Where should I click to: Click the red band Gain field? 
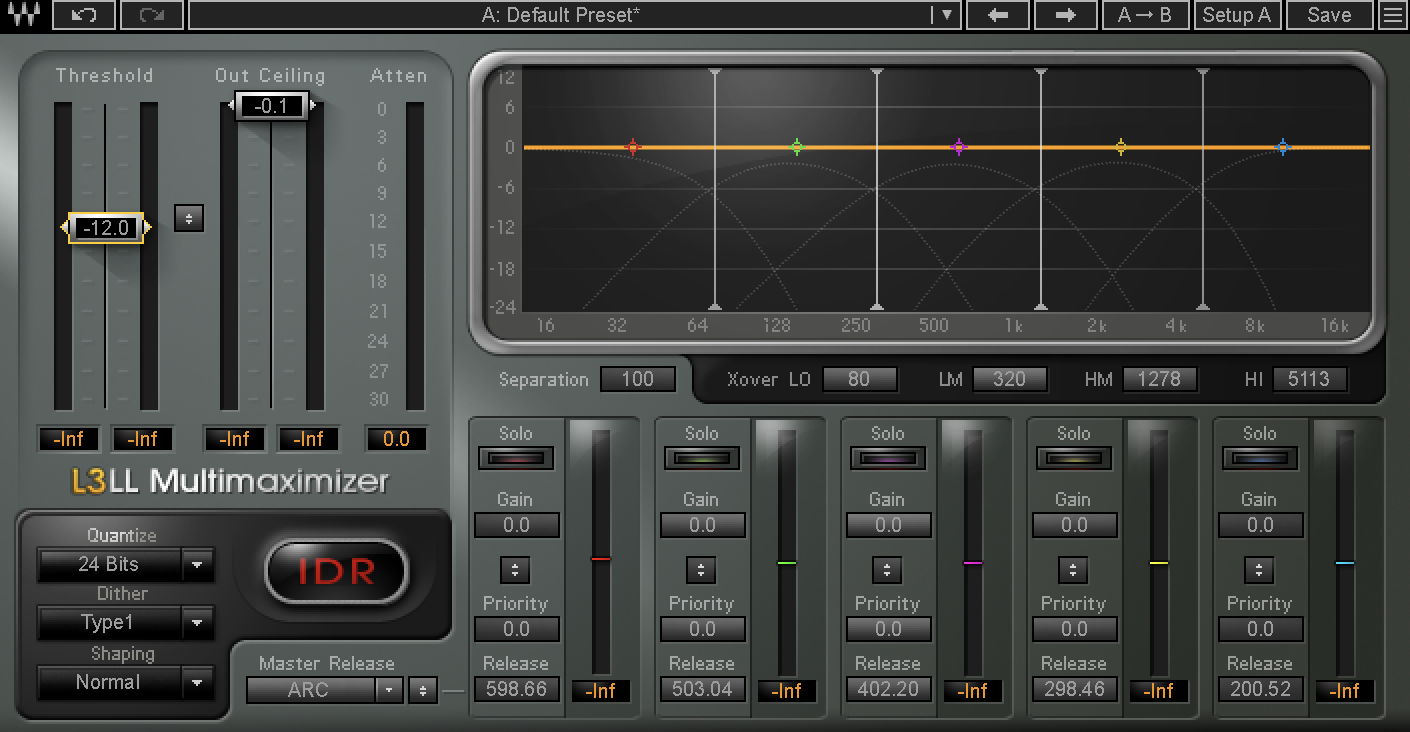pyautogui.click(x=516, y=525)
